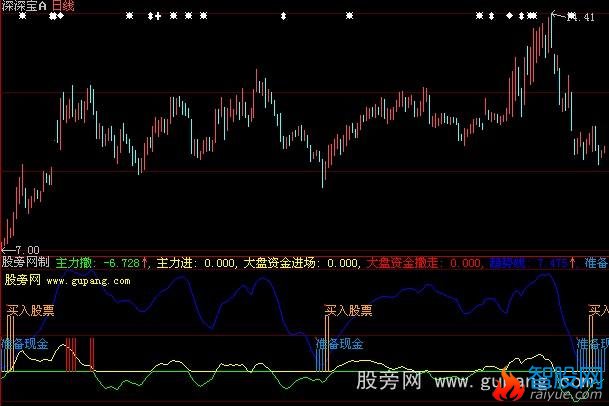
Task: Click the 股旁网制 indicator name
Action: [x=25, y=263]
